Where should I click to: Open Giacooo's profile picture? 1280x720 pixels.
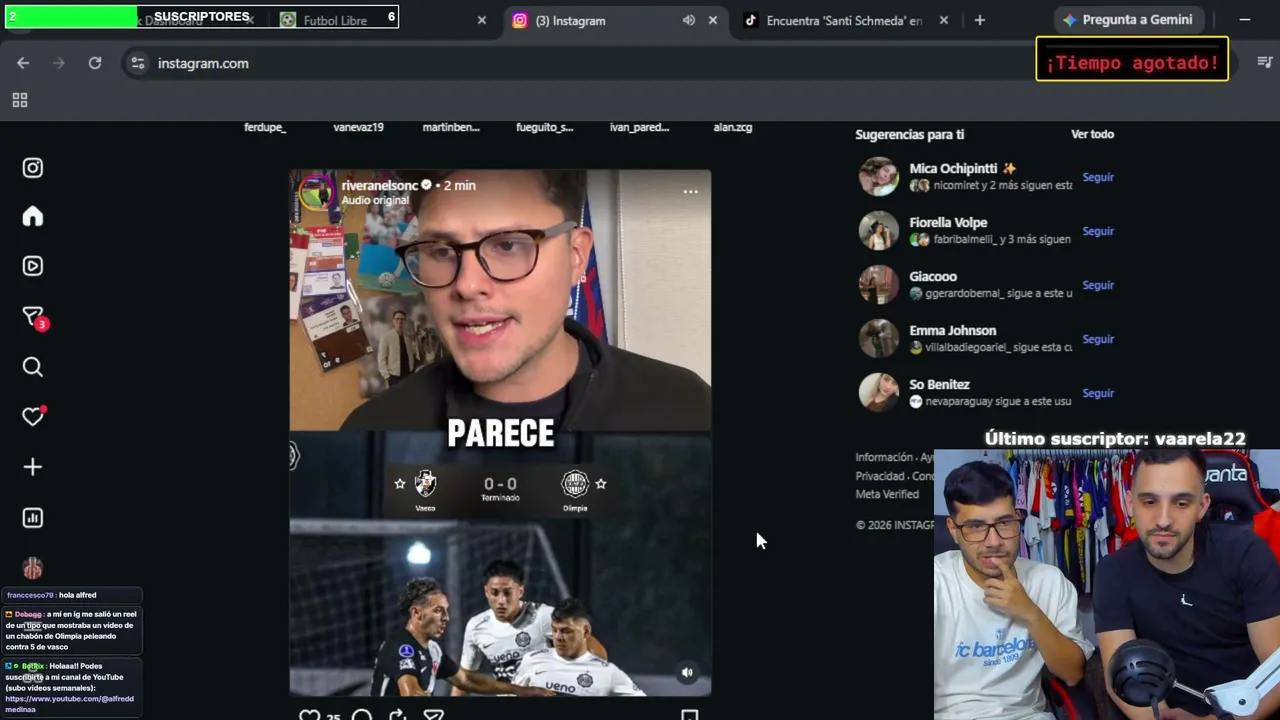pos(879,285)
